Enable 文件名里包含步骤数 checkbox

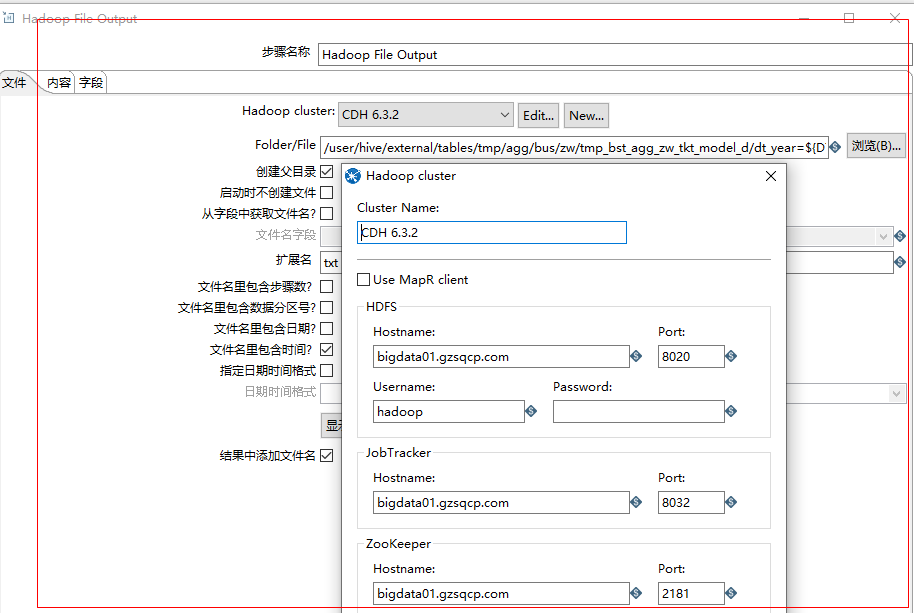[x=327, y=287]
